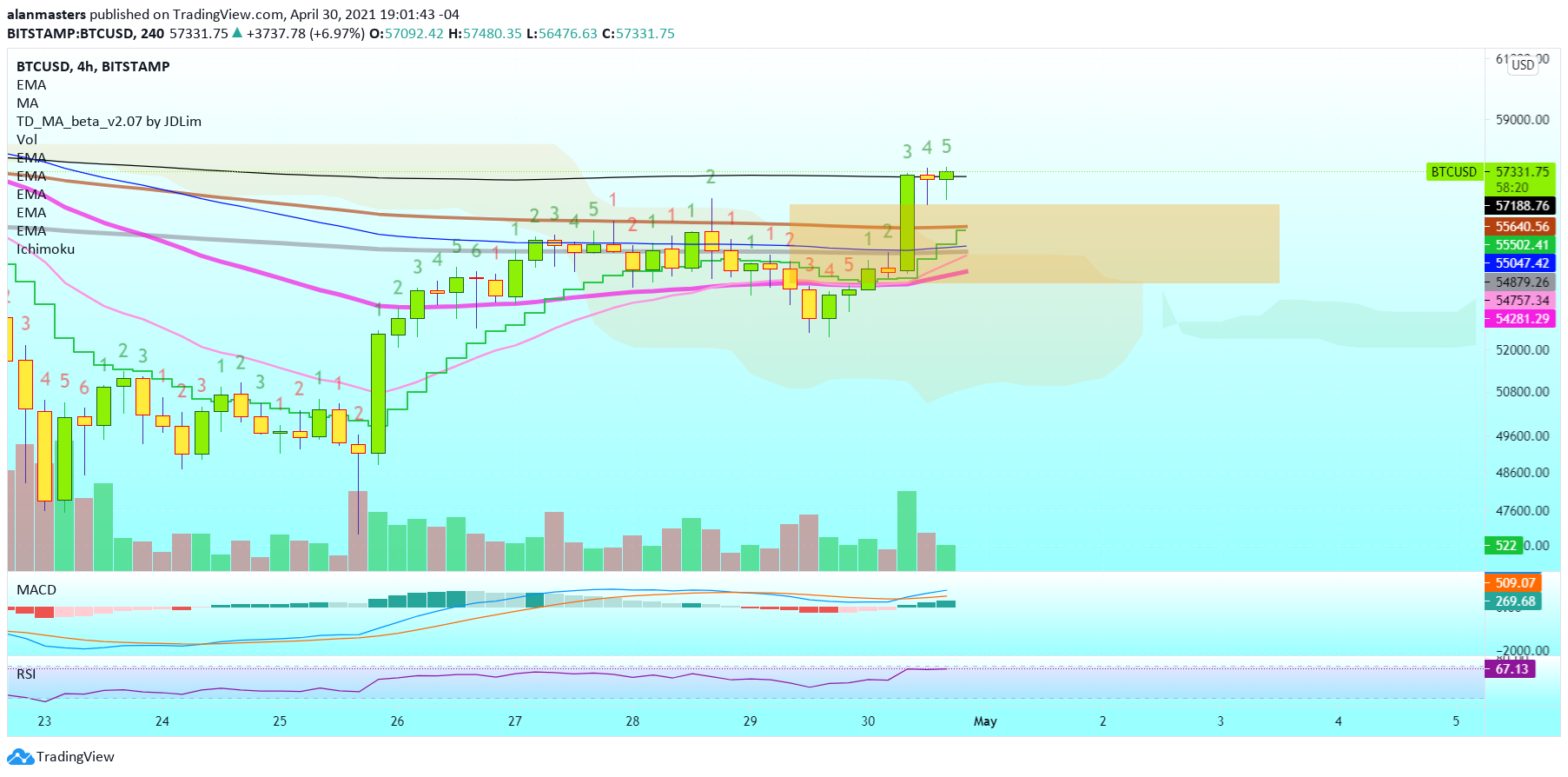Click the tallest green volume bar near April 30
This screenshot has height=777, width=1568.
pyautogui.click(x=906, y=530)
